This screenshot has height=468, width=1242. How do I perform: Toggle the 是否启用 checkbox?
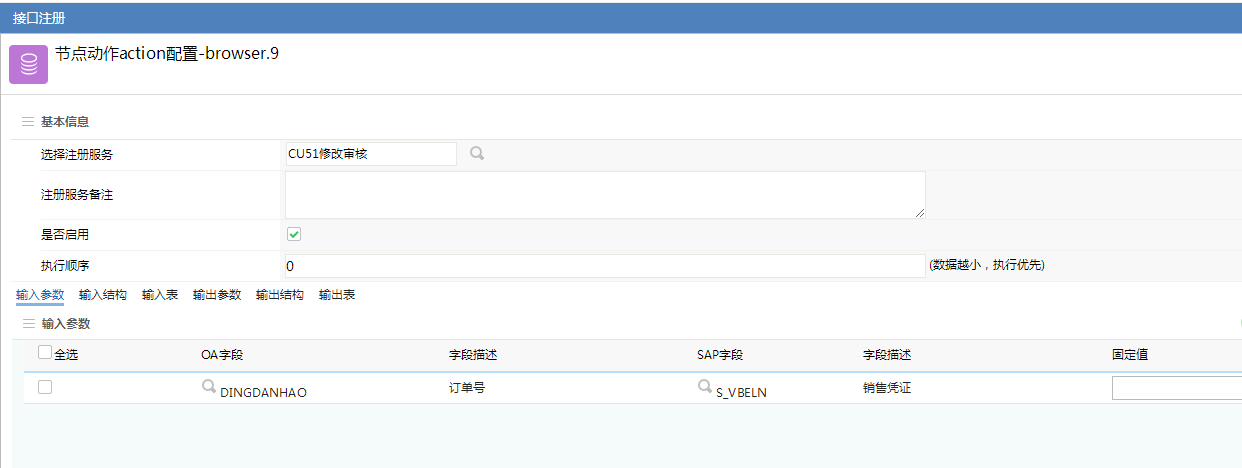[294, 234]
